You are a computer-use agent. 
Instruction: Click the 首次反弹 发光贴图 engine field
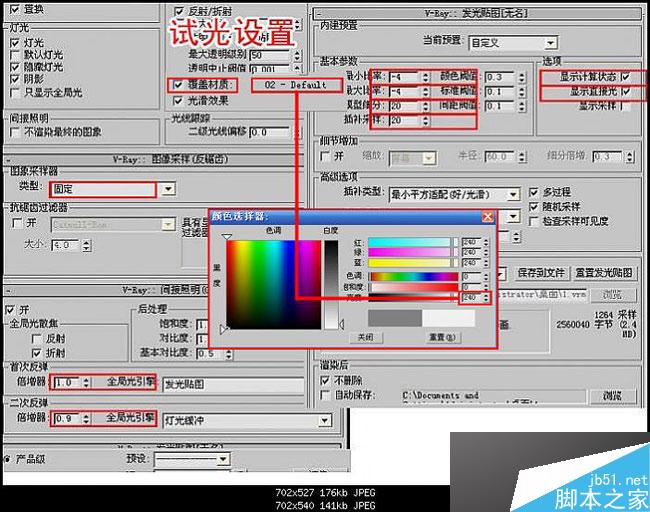click(234, 385)
